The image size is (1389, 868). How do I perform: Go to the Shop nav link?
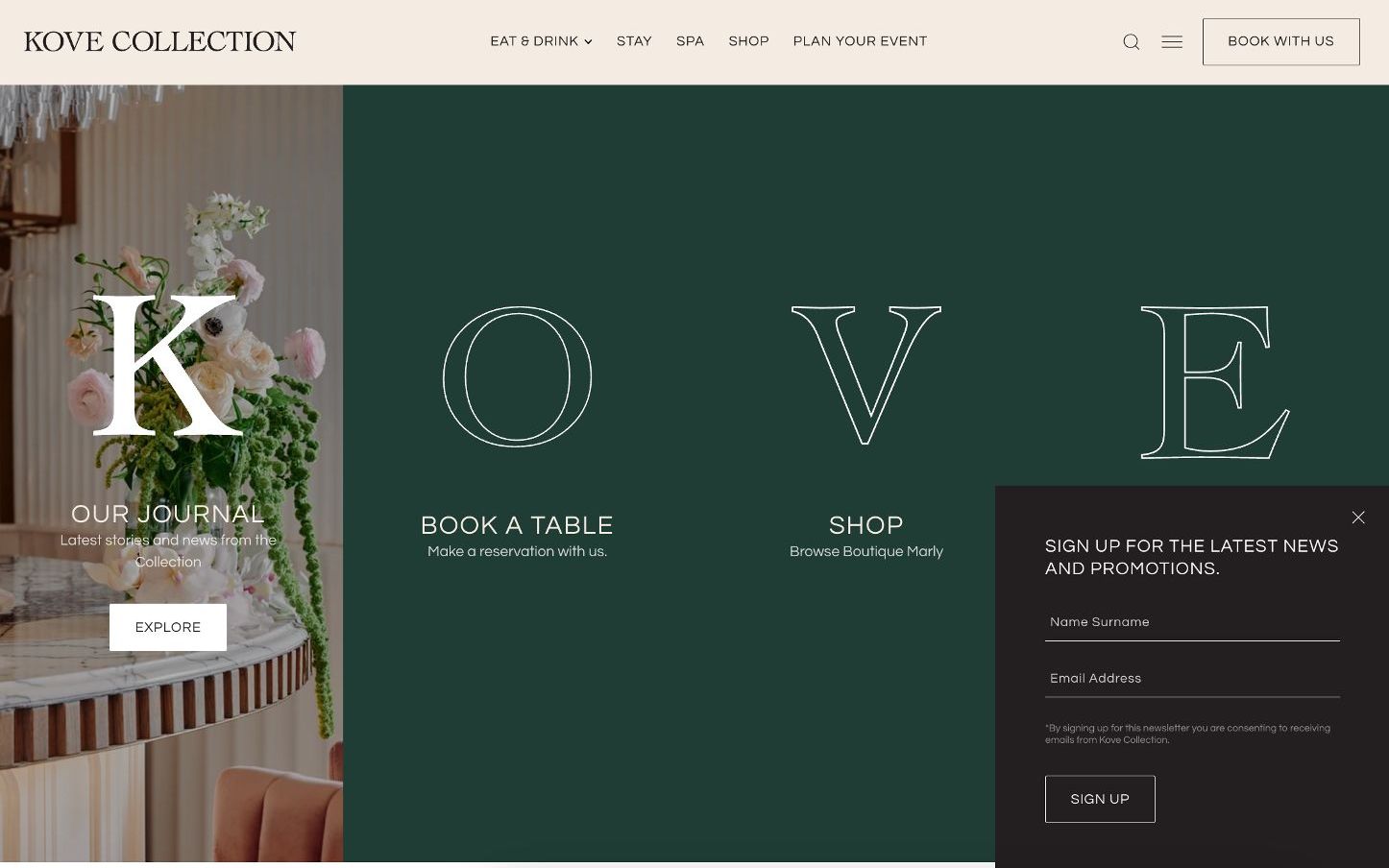pos(748,41)
